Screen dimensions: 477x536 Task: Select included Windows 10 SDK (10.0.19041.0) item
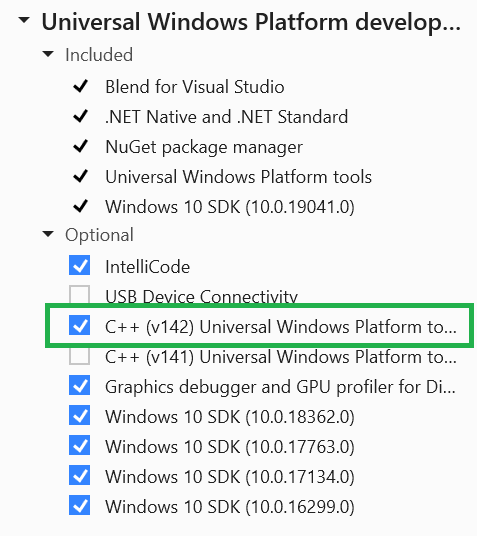pyautogui.click(x=230, y=207)
